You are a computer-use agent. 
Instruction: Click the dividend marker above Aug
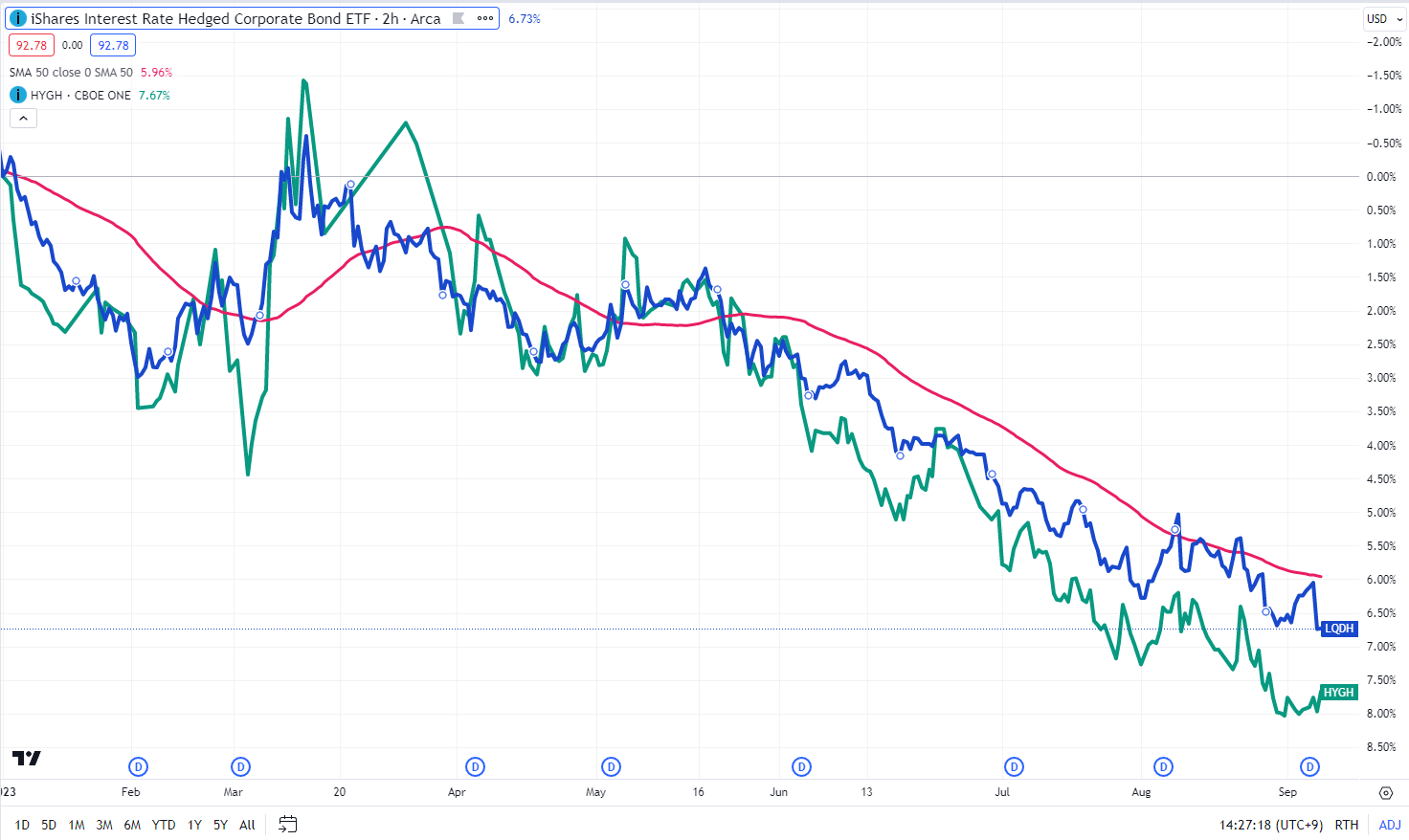[x=1164, y=766]
